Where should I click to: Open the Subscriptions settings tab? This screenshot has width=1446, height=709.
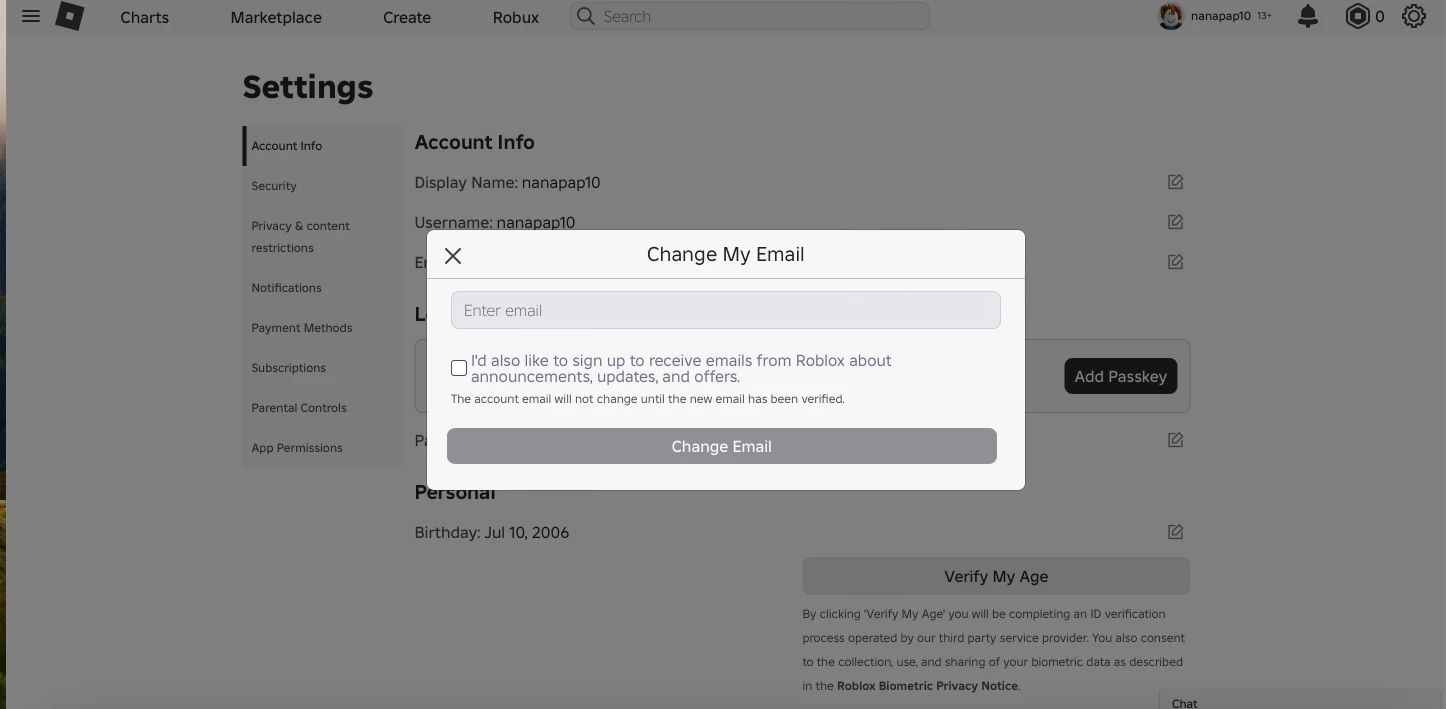tap(323, 368)
